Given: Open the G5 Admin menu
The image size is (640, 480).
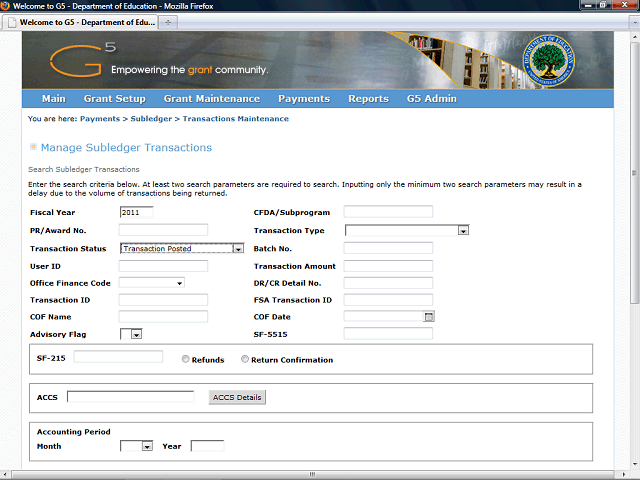Looking at the screenshot, I should coord(431,99).
